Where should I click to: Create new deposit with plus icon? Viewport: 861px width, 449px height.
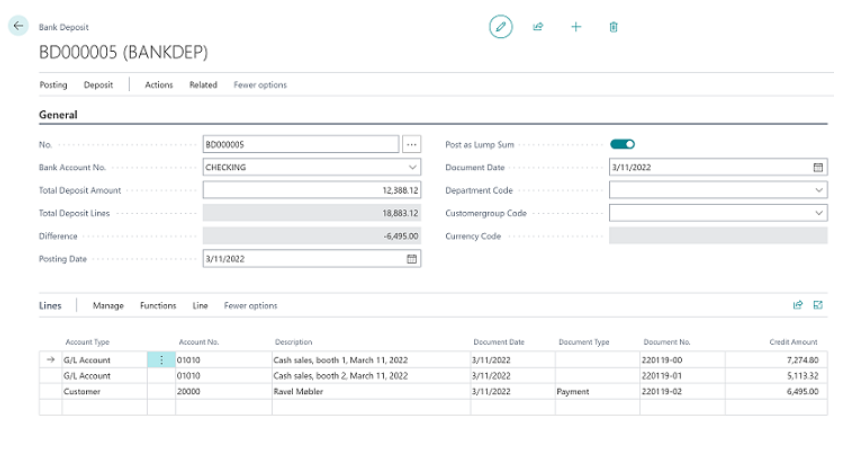pos(575,26)
